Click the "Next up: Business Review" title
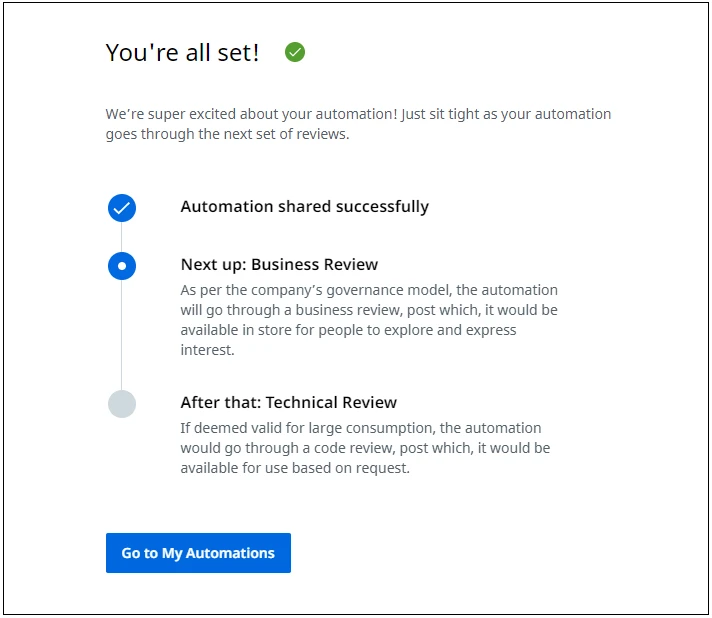 pos(279,264)
